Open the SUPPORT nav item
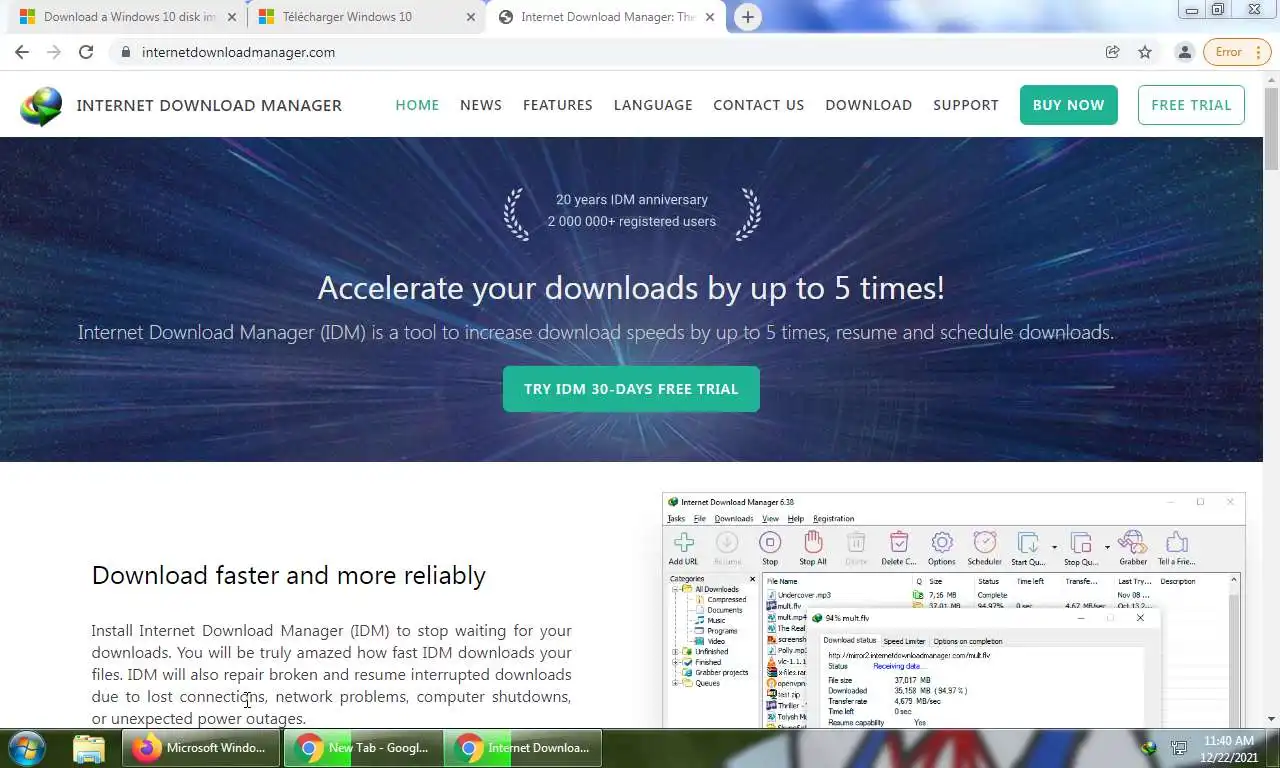The height and width of the screenshot is (768, 1280). pyautogui.click(x=966, y=105)
